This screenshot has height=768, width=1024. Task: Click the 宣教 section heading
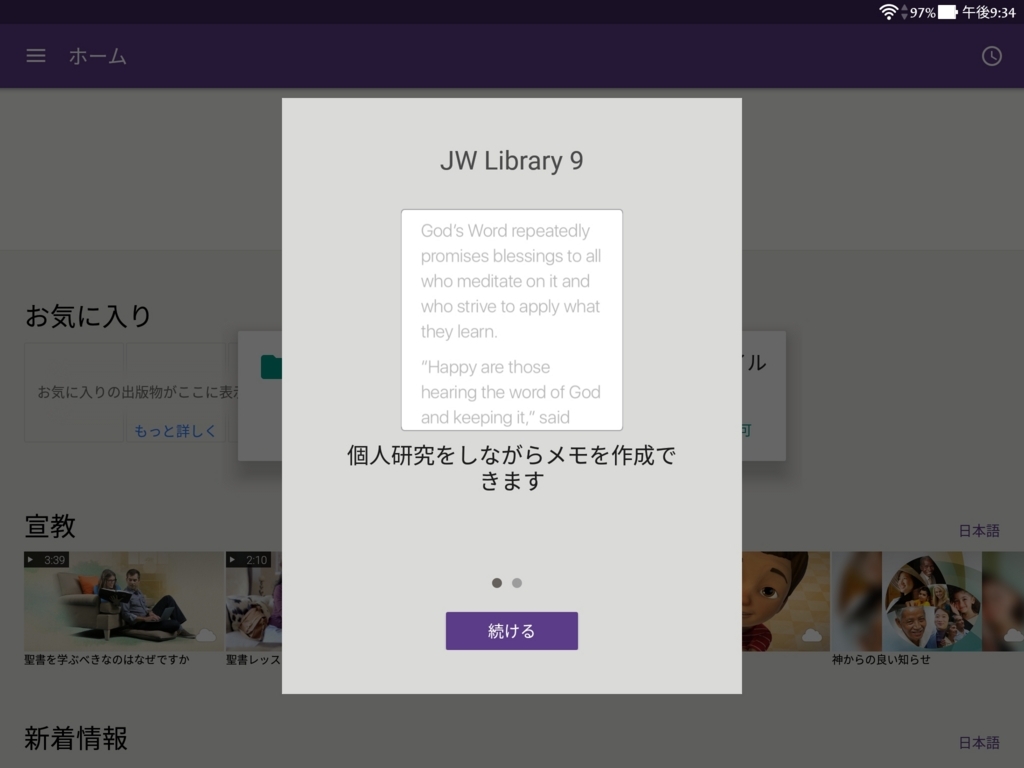coord(50,526)
